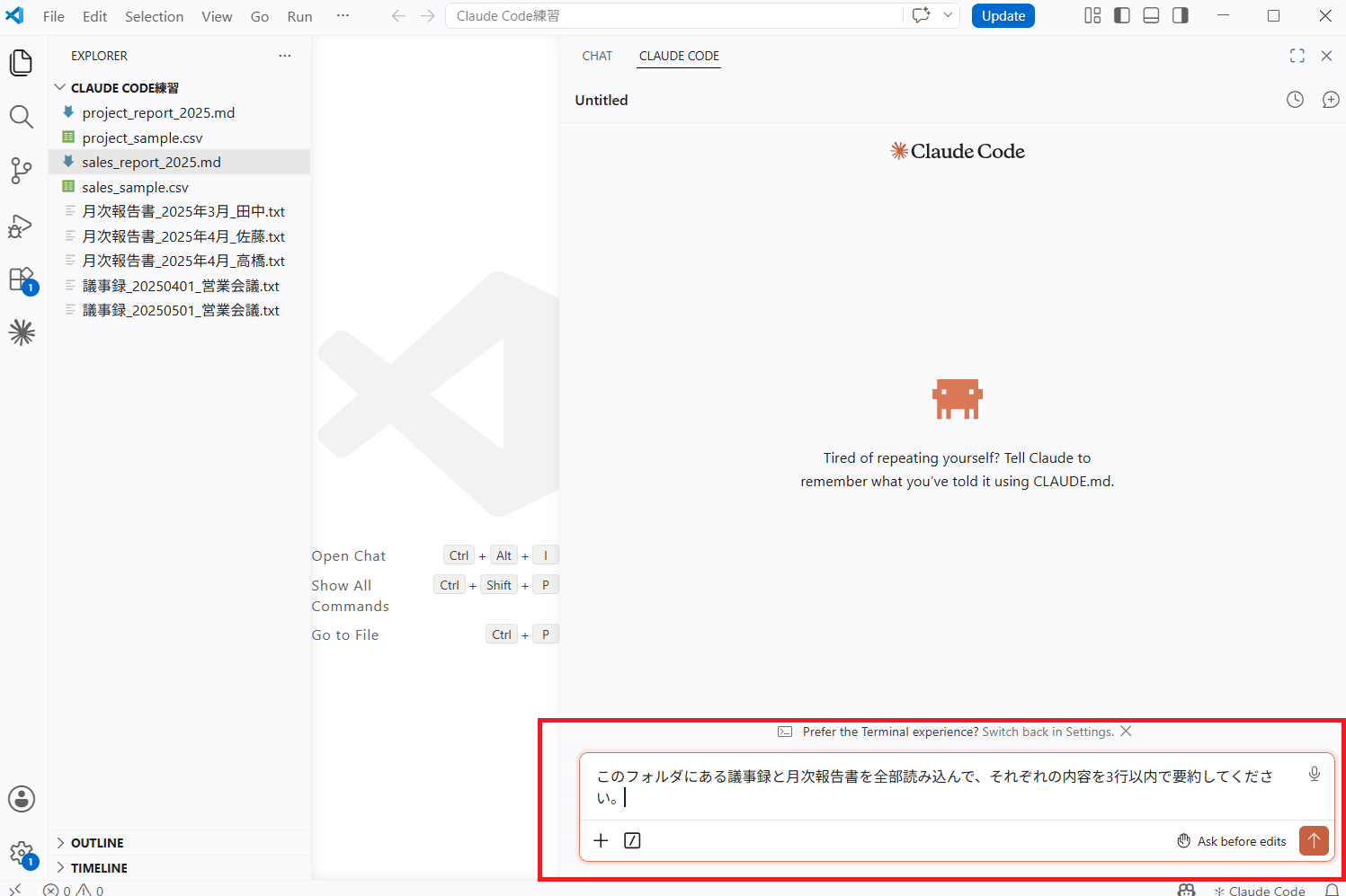The image size is (1346, 896).
Task: Open the slash commands icon
Action: 632,840
